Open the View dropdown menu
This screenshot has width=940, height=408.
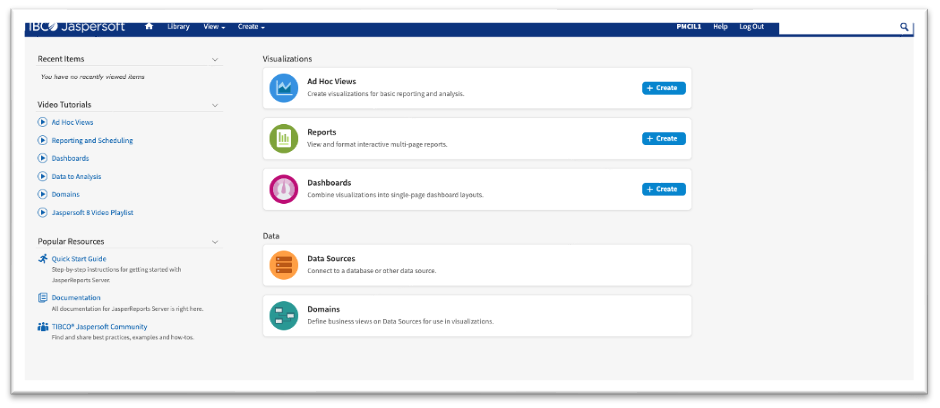(x=214, y=27)
